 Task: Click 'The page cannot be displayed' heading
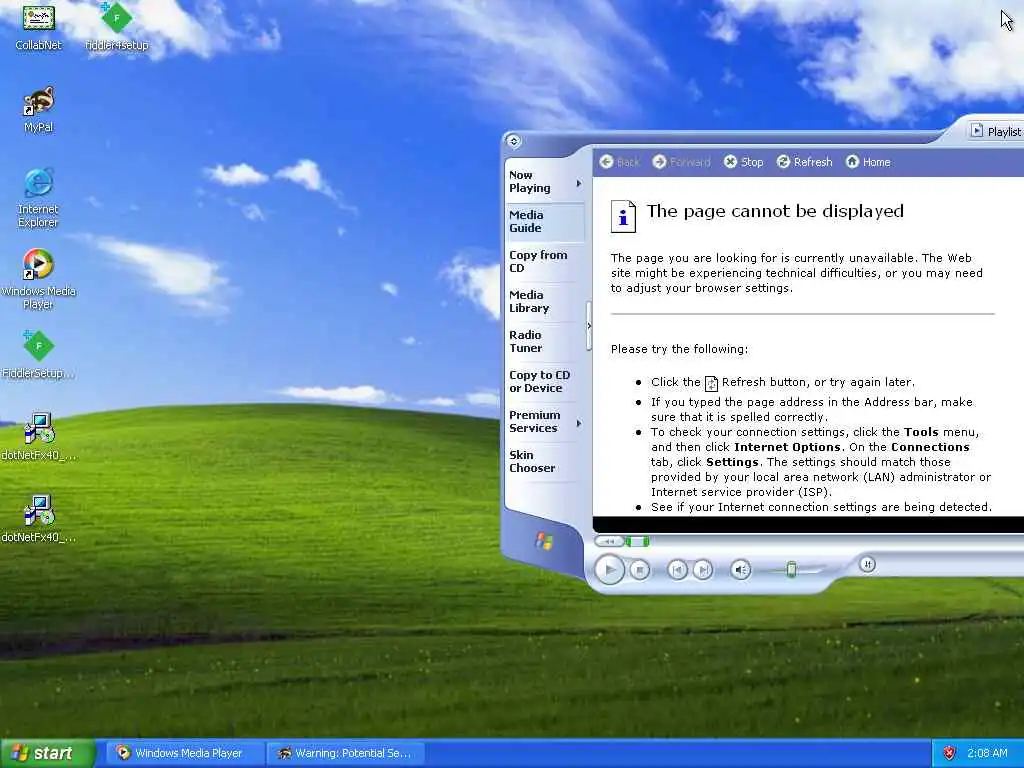[x=775, y=211]
